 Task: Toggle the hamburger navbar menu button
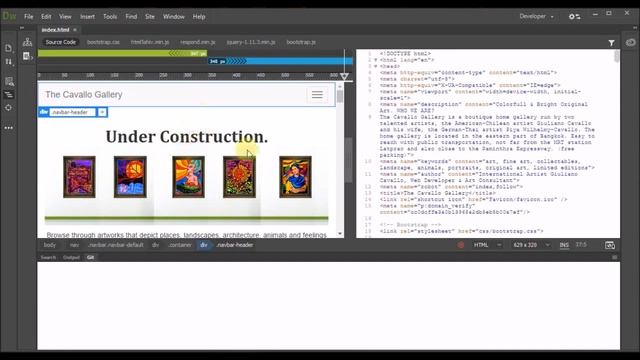317,95
